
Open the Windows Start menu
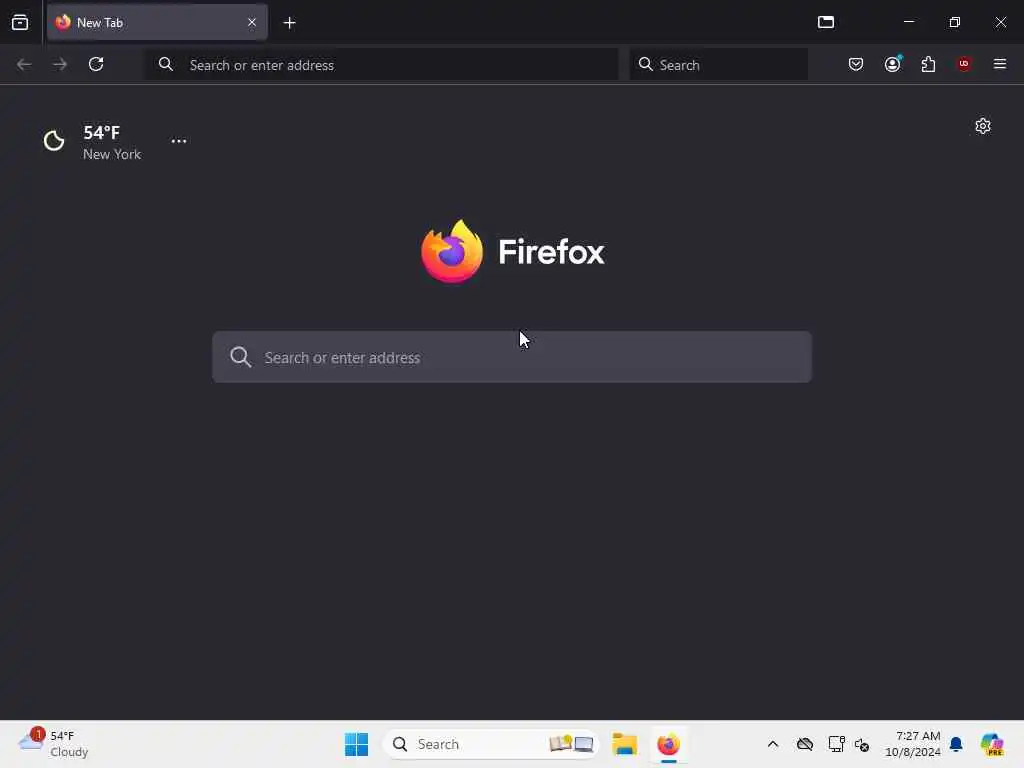(x=356, y=744)
